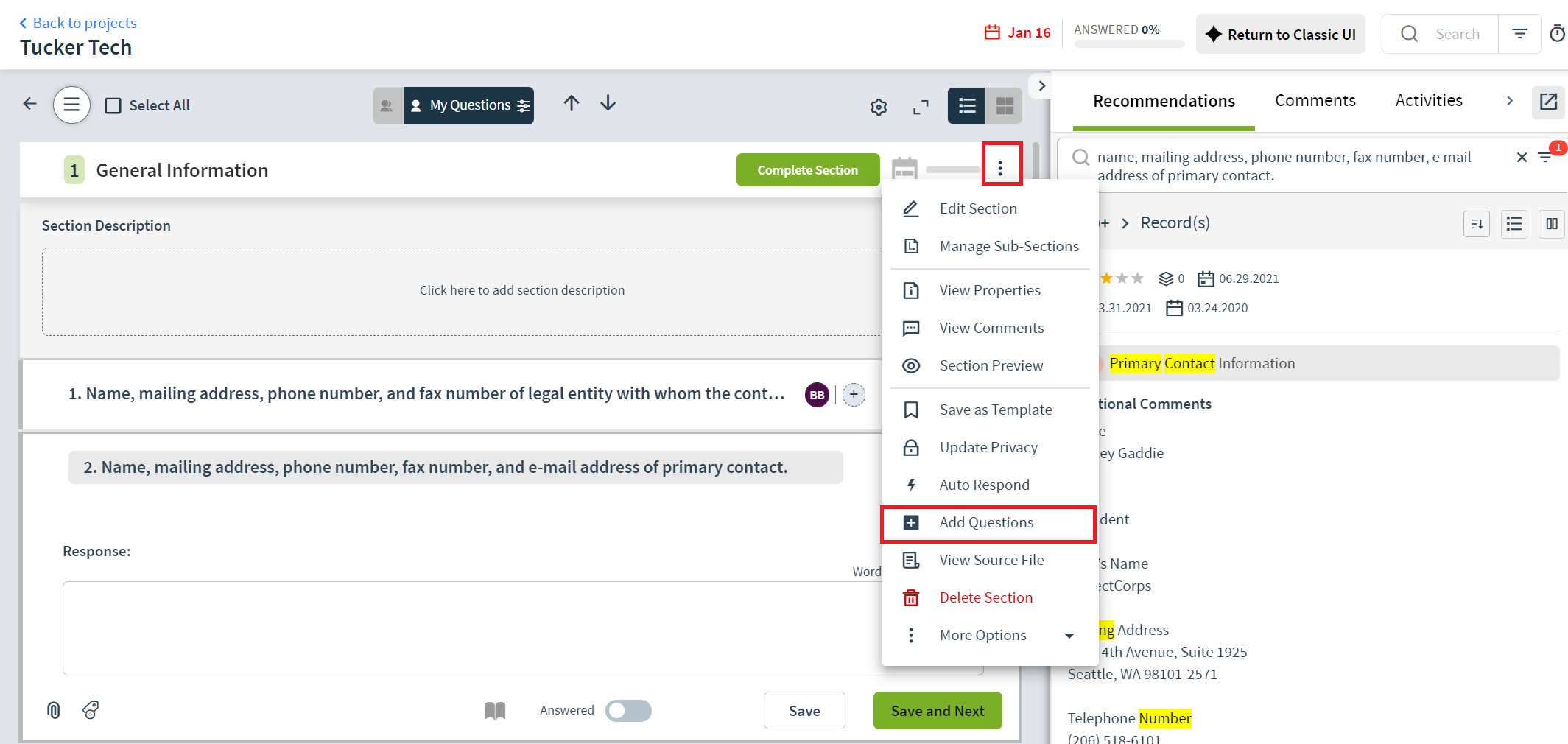Move to next question with down arrow
Viewport: 1568px width, 744px height.
pos(608,103)
